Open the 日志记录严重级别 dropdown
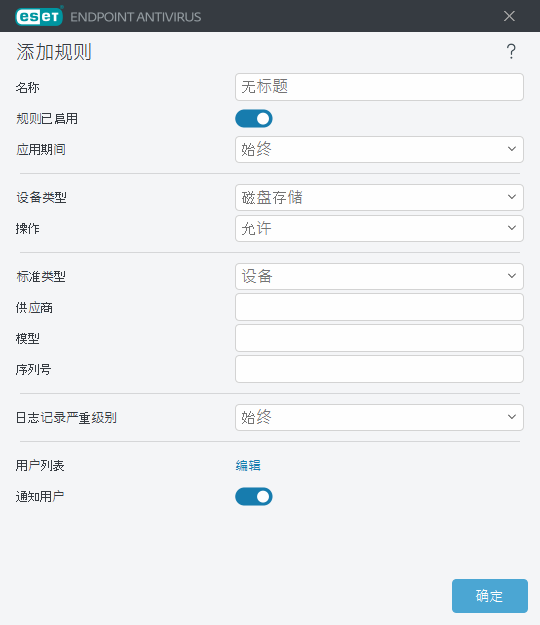The image size is (540, 625). pyautogui.click(x=379, y=417)
